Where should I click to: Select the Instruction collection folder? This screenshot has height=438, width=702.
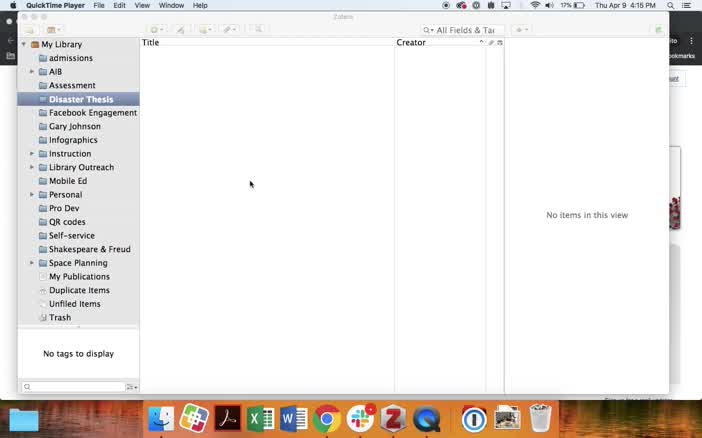click(70, 154)
